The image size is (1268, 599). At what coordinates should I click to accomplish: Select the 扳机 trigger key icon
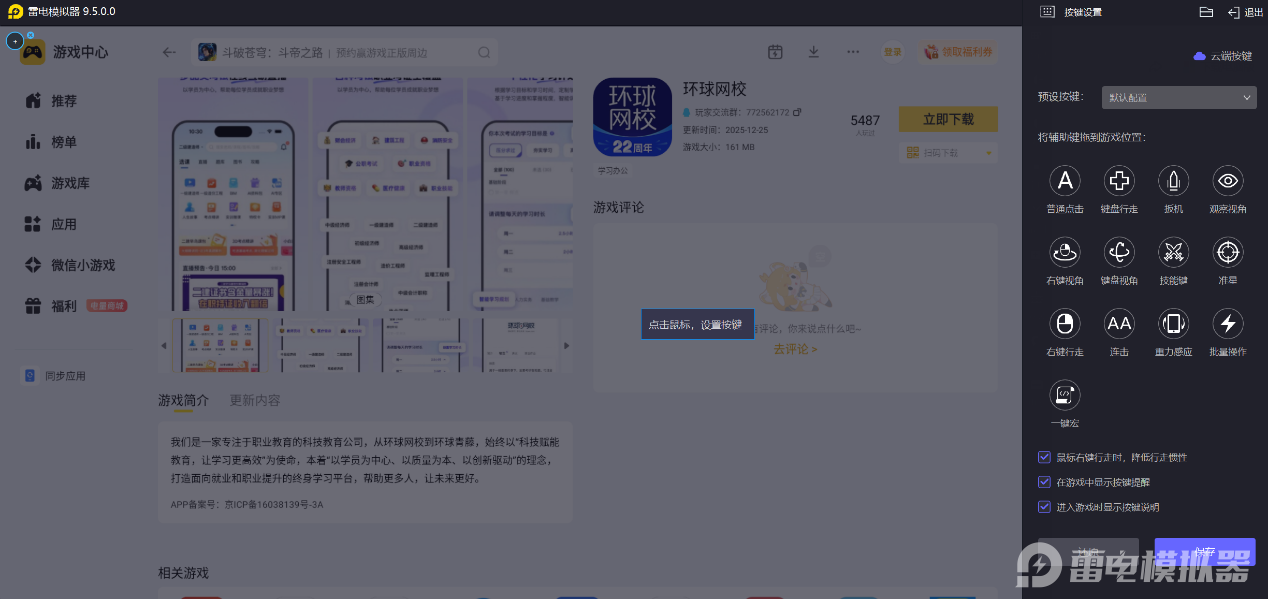(1173, 181)
